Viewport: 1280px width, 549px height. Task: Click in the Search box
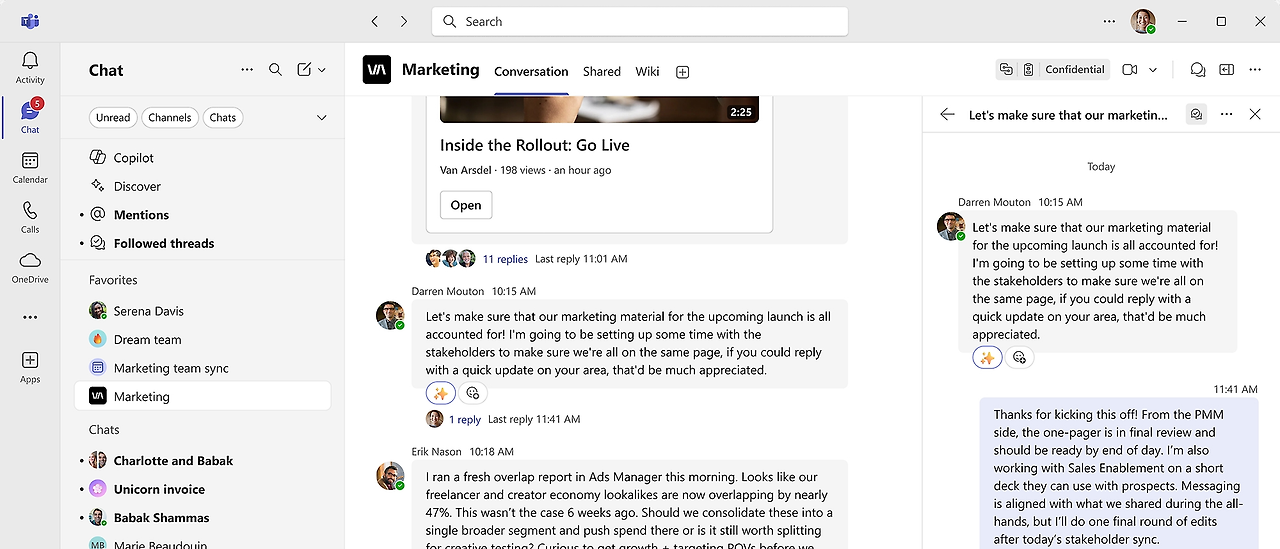pyautogui.click(x=640, y=21)
